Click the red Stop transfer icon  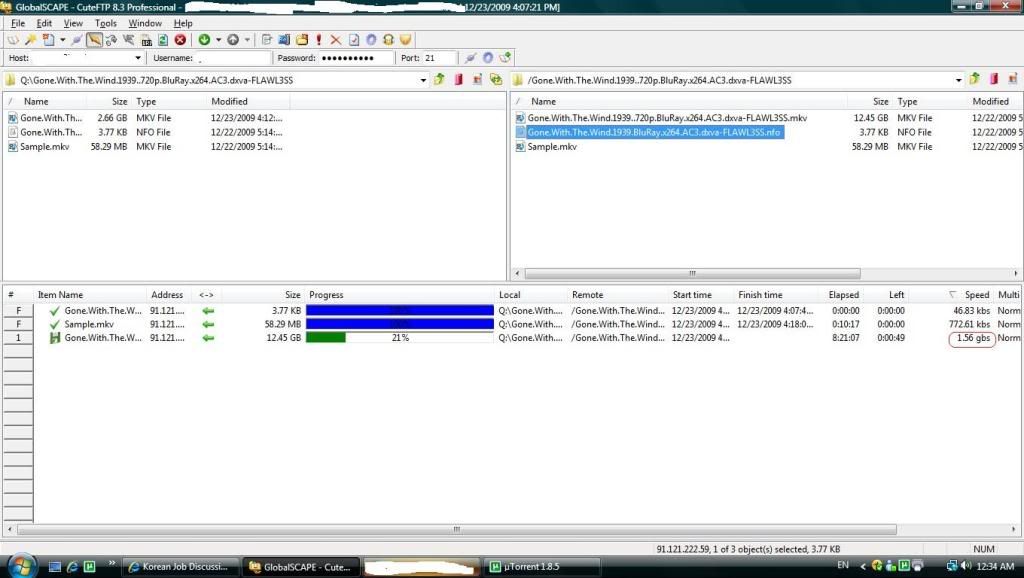pos(180,40)
